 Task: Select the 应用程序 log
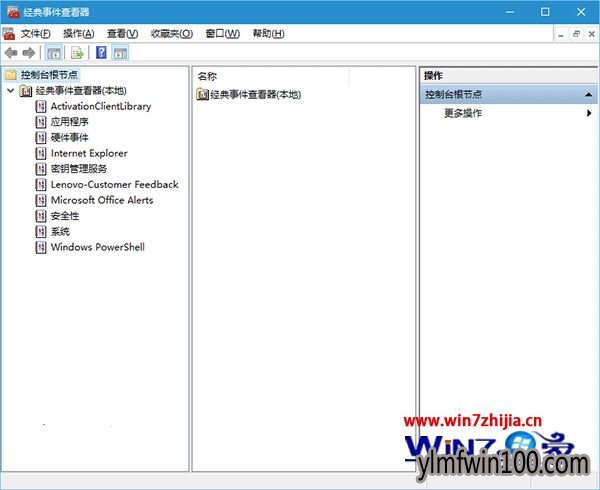pos(70,122)
